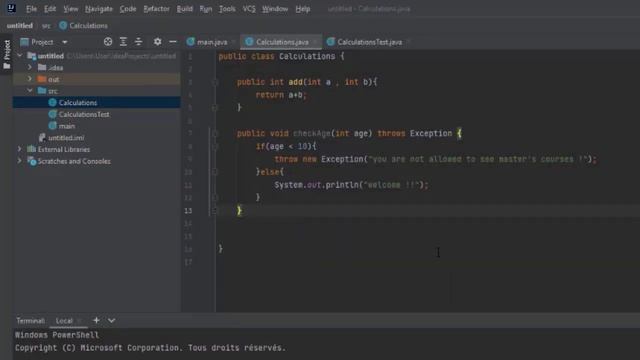Fold the if block at line 8

coord(215,146)
